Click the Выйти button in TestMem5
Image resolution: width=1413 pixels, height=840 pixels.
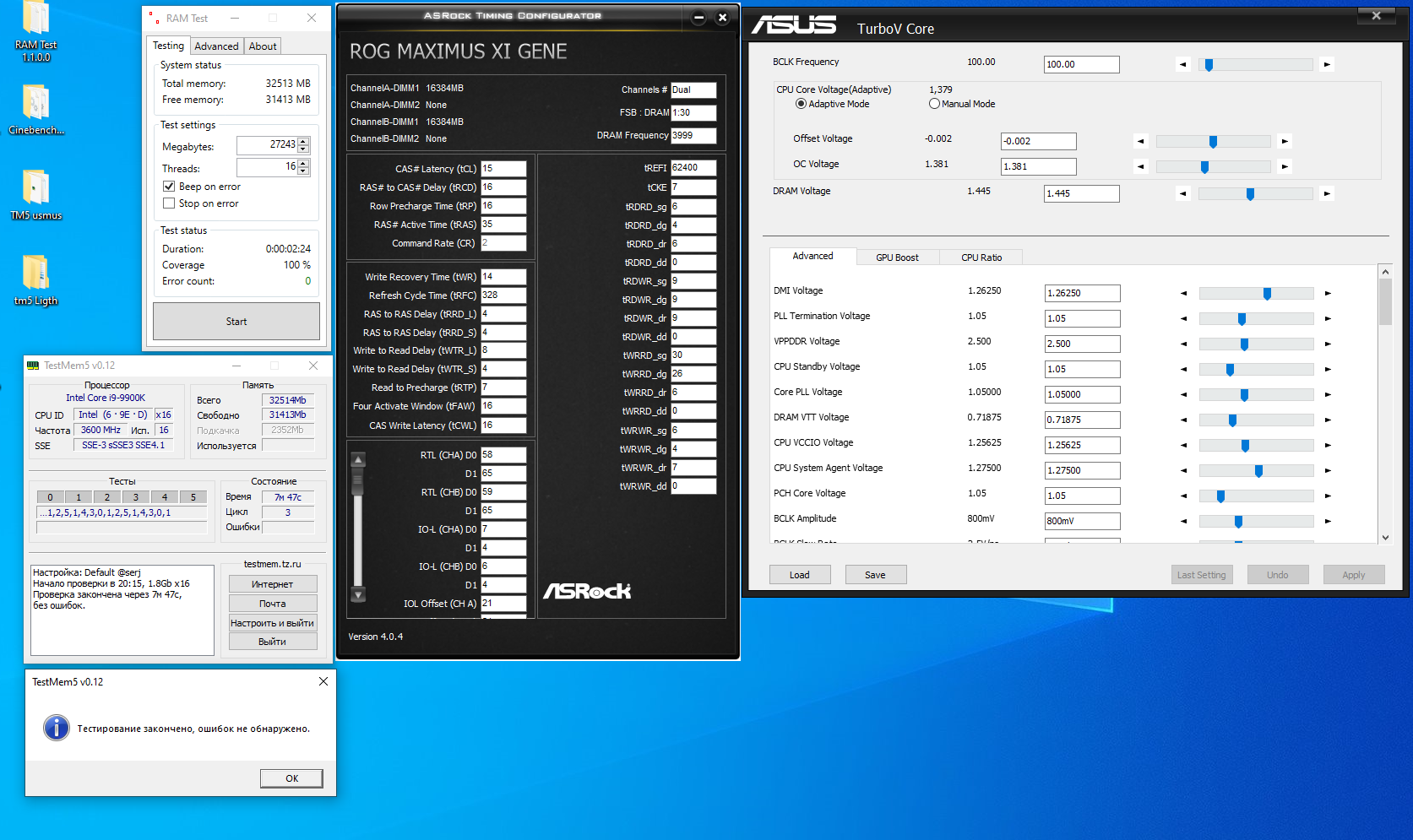tap(273, 642)
